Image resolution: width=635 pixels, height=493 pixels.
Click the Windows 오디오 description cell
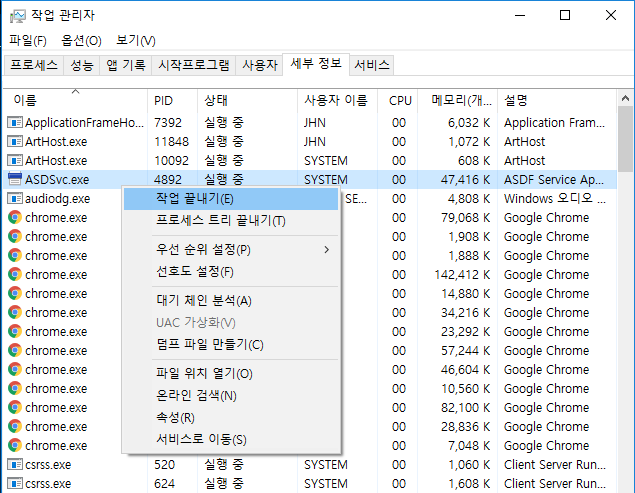[x=555, y=198]
